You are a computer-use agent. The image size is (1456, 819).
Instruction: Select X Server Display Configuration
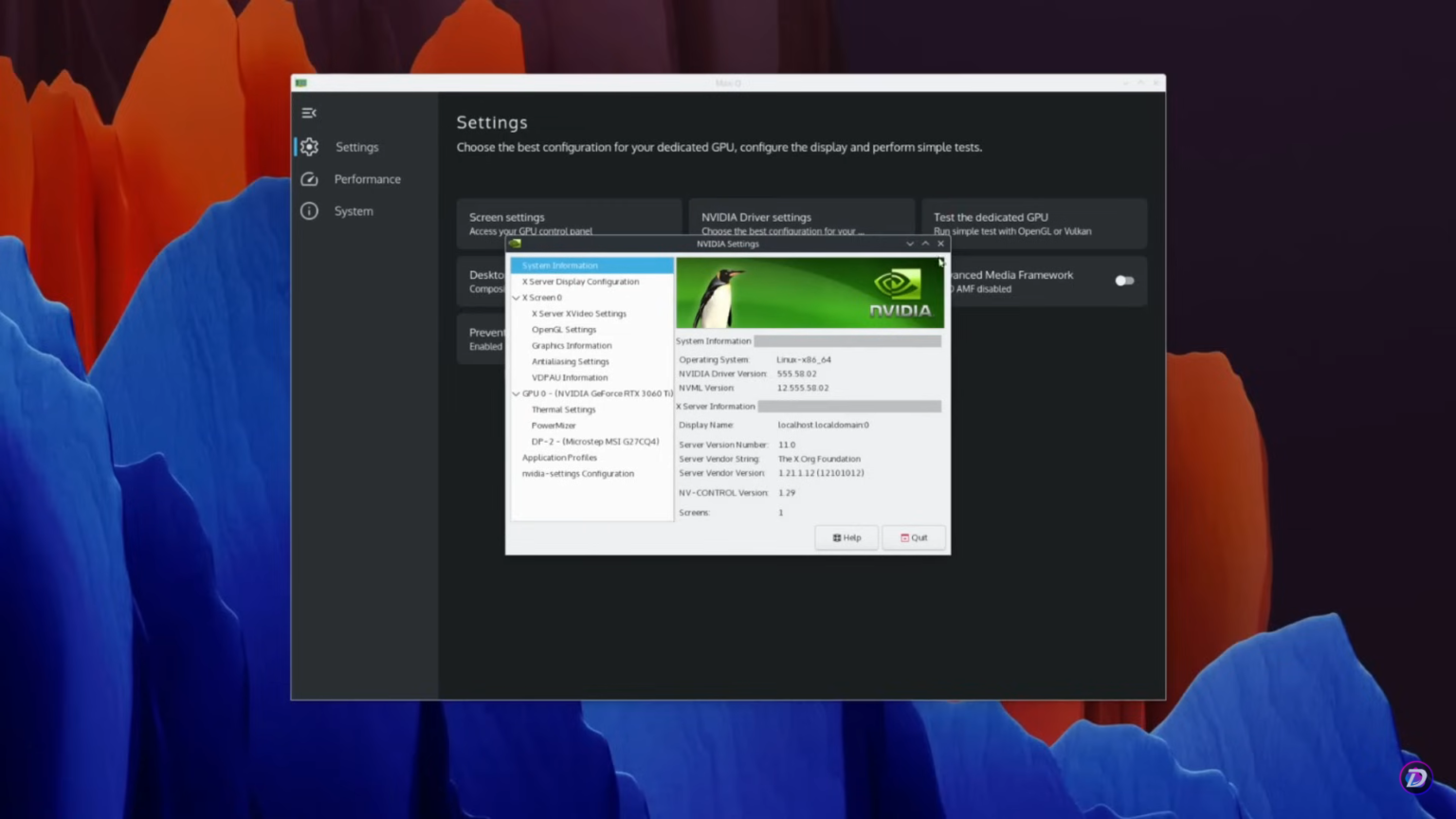click(580, 282)
